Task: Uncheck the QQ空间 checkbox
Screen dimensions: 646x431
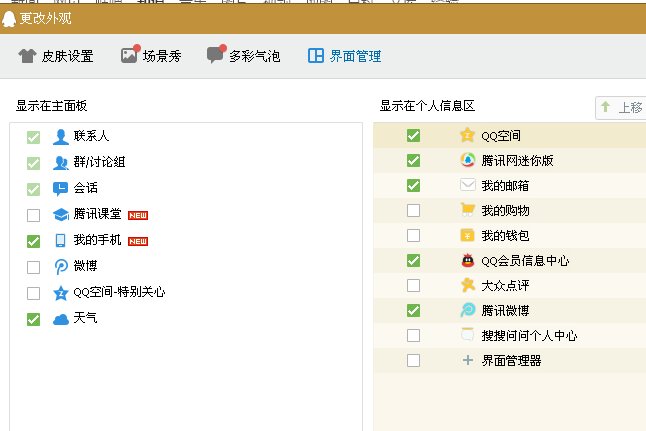Action: point(413,135)
